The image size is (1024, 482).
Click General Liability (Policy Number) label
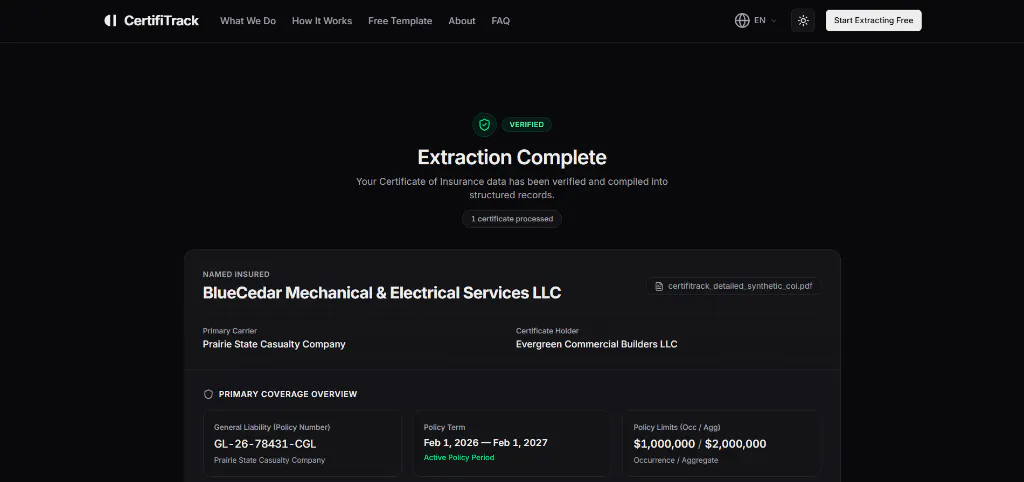coord(272,427)
